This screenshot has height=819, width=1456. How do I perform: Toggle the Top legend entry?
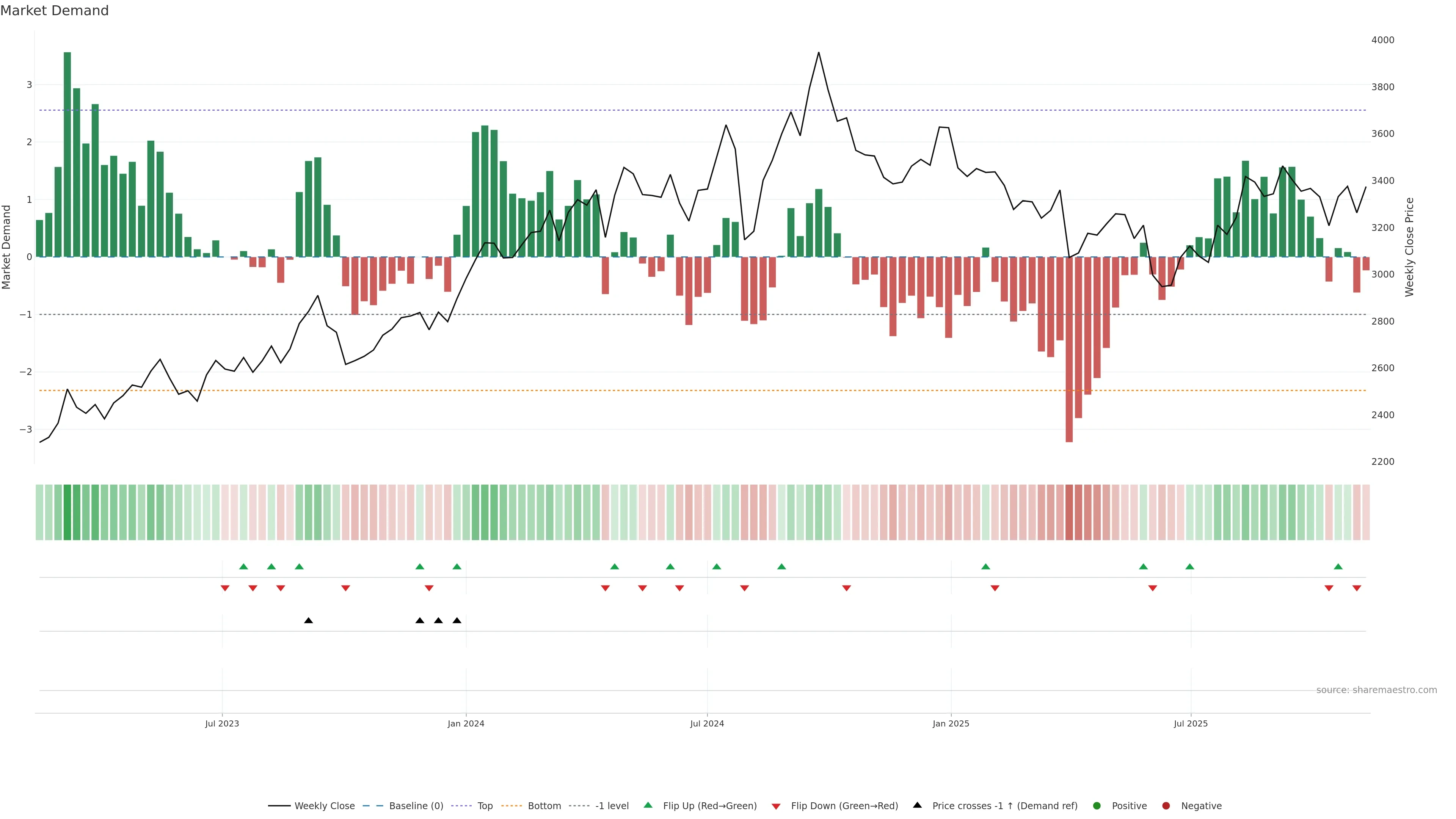click(485, 806)
